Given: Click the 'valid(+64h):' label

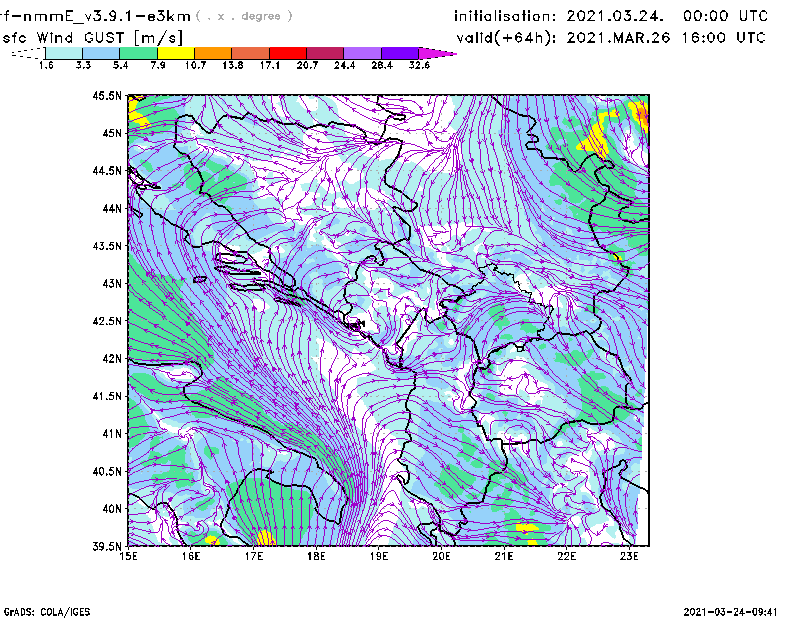Looking at the screenshot, I should click(x=506, y=38).
